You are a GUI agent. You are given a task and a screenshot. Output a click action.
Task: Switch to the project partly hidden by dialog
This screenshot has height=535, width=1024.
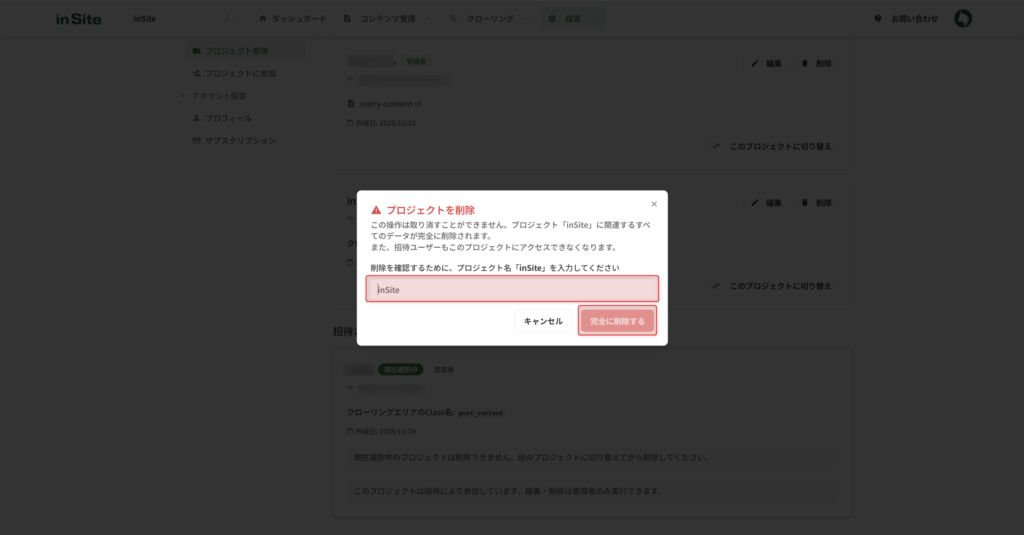pyautogui.click(x=772, y=286)
